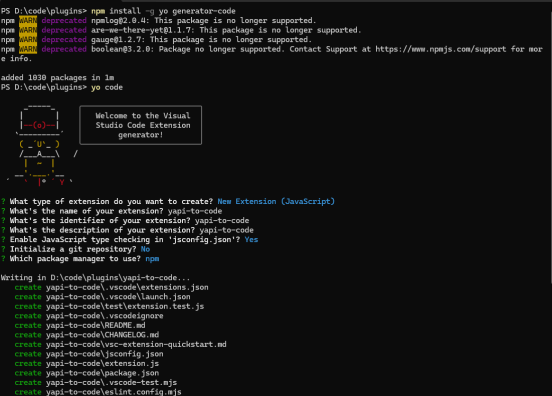
Task: Click the 'Writing in D:\code\plugins\yapi-to-code...' line
Action: [x=95, y=277]
